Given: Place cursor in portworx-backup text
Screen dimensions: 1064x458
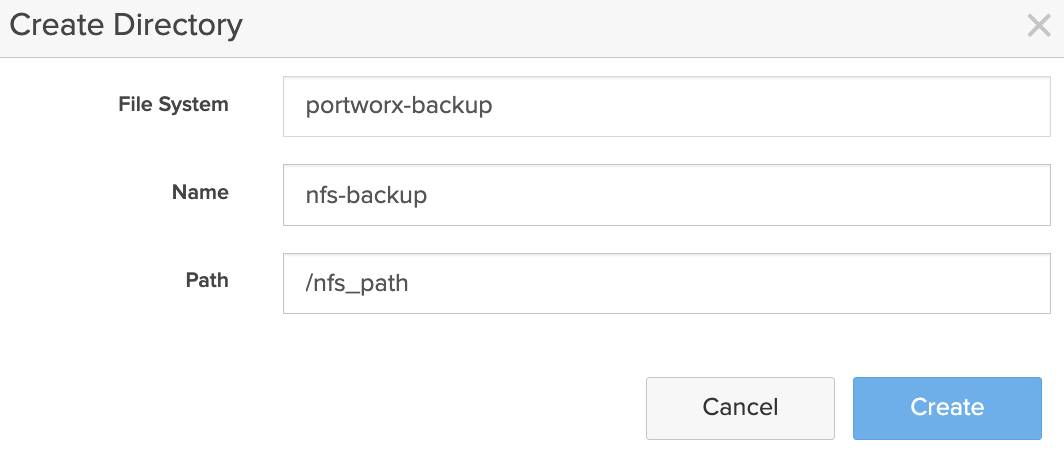Looking at the screenshot, I should (x=399, y=106).
